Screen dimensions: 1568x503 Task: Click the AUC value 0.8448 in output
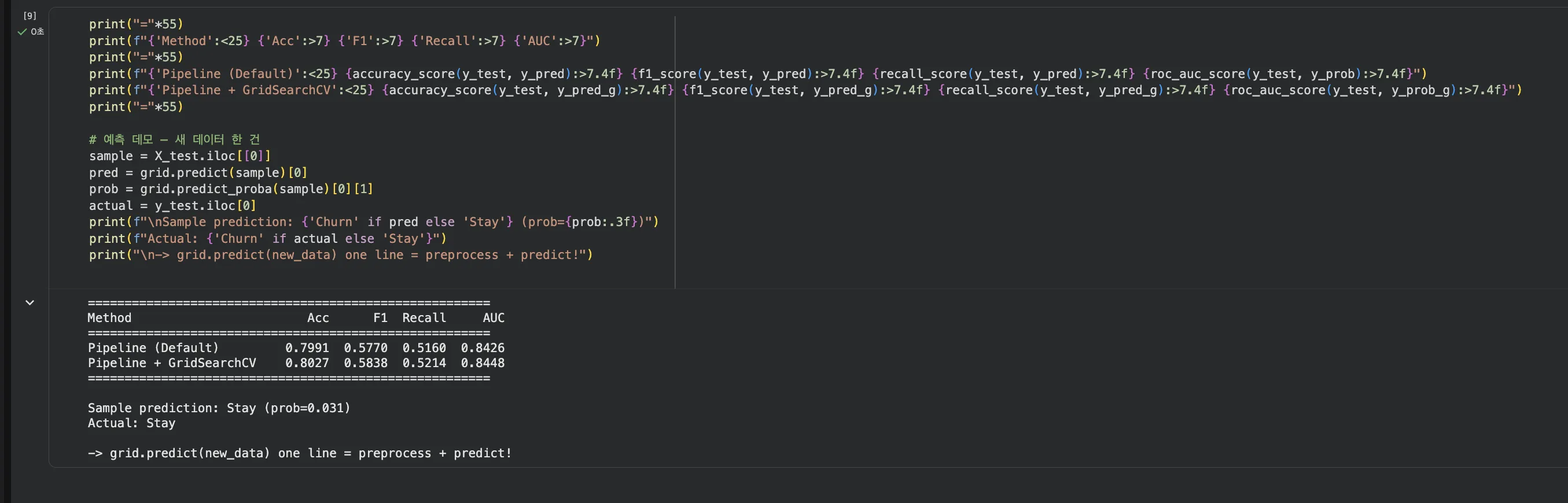pyautogui.click(x=483, y=363)
